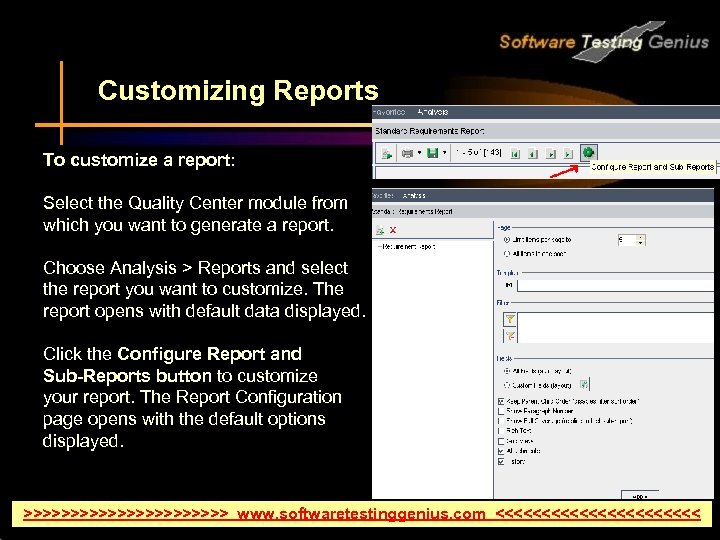Select the Custom fields layout radio button
720x540 pixels.
507,386
